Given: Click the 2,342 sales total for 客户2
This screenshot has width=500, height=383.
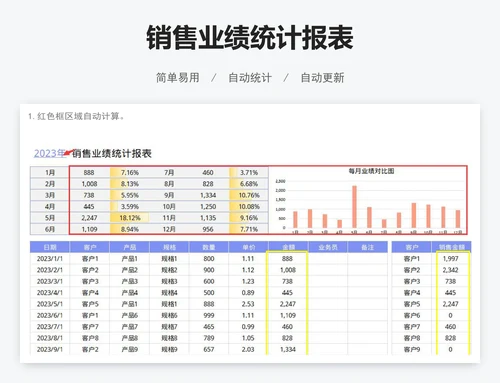Looking at the screenshot, I should [451, 270].
